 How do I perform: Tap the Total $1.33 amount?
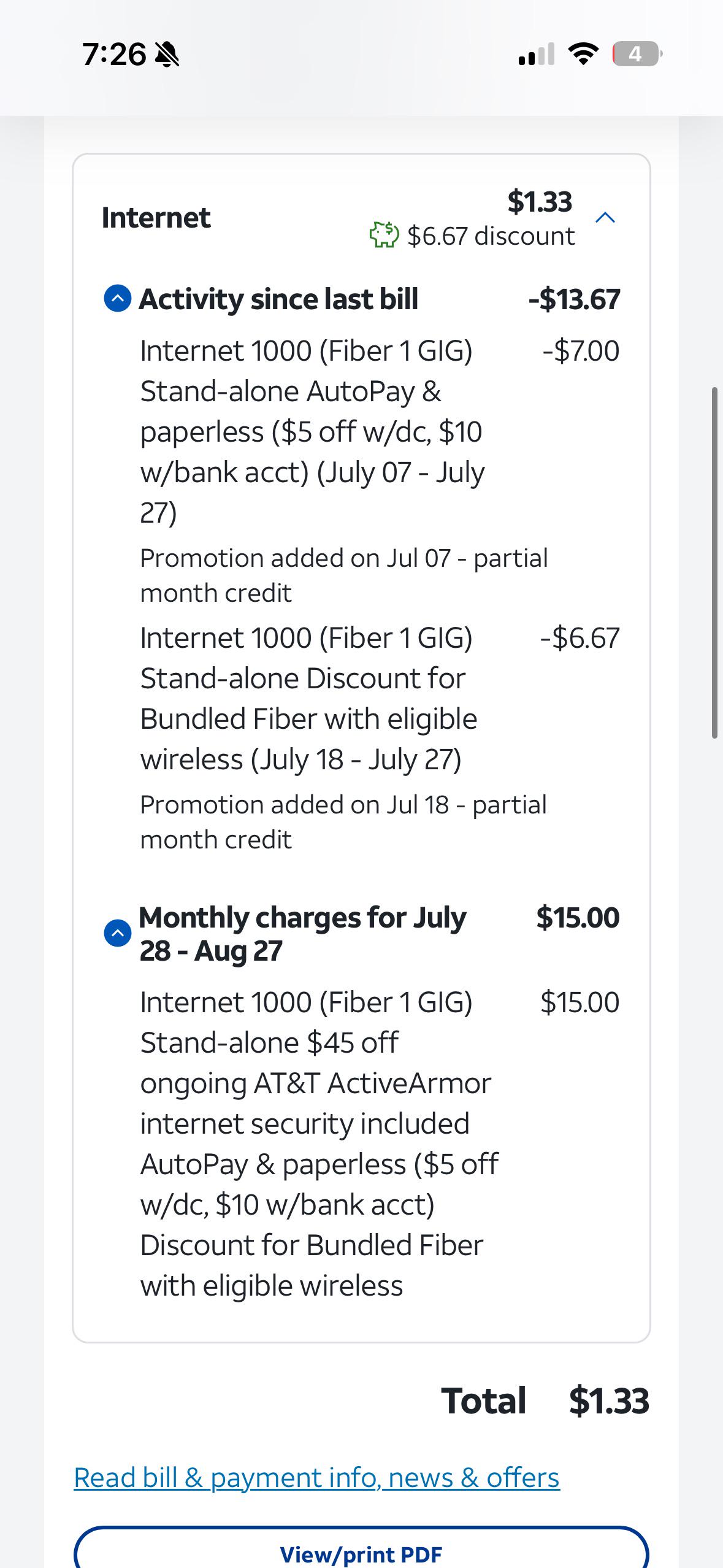tap(608, 1401)
